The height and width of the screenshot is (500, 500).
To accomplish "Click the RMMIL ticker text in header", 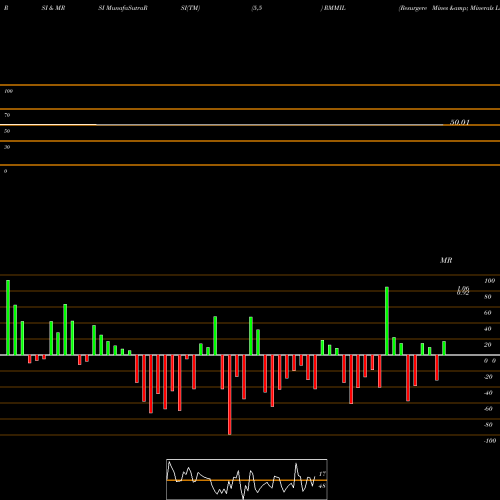I will coord(335,8).
